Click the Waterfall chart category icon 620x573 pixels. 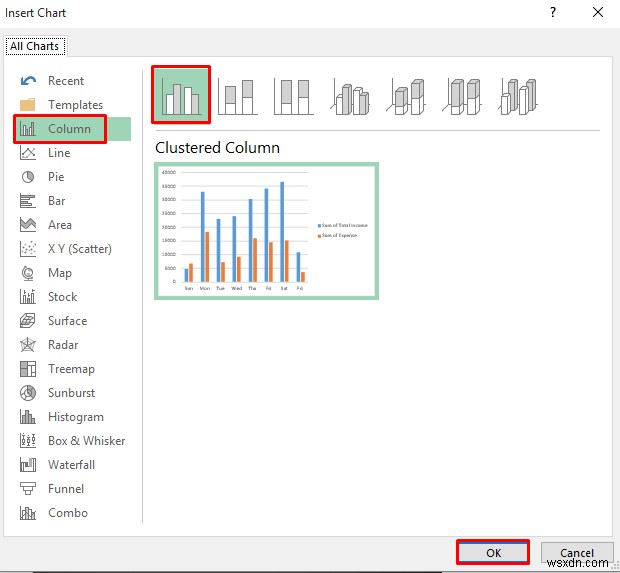(x=28, y=465)
